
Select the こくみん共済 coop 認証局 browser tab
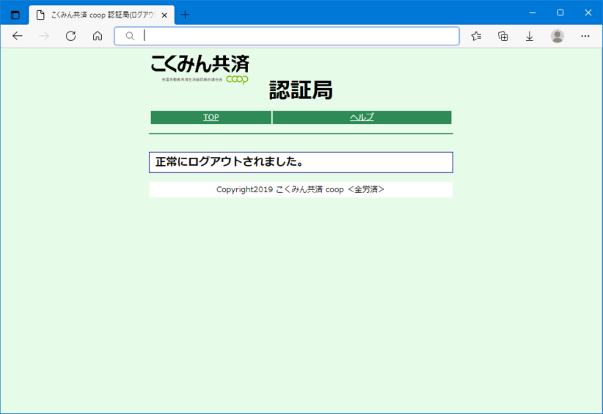click(x=102, y=15)
